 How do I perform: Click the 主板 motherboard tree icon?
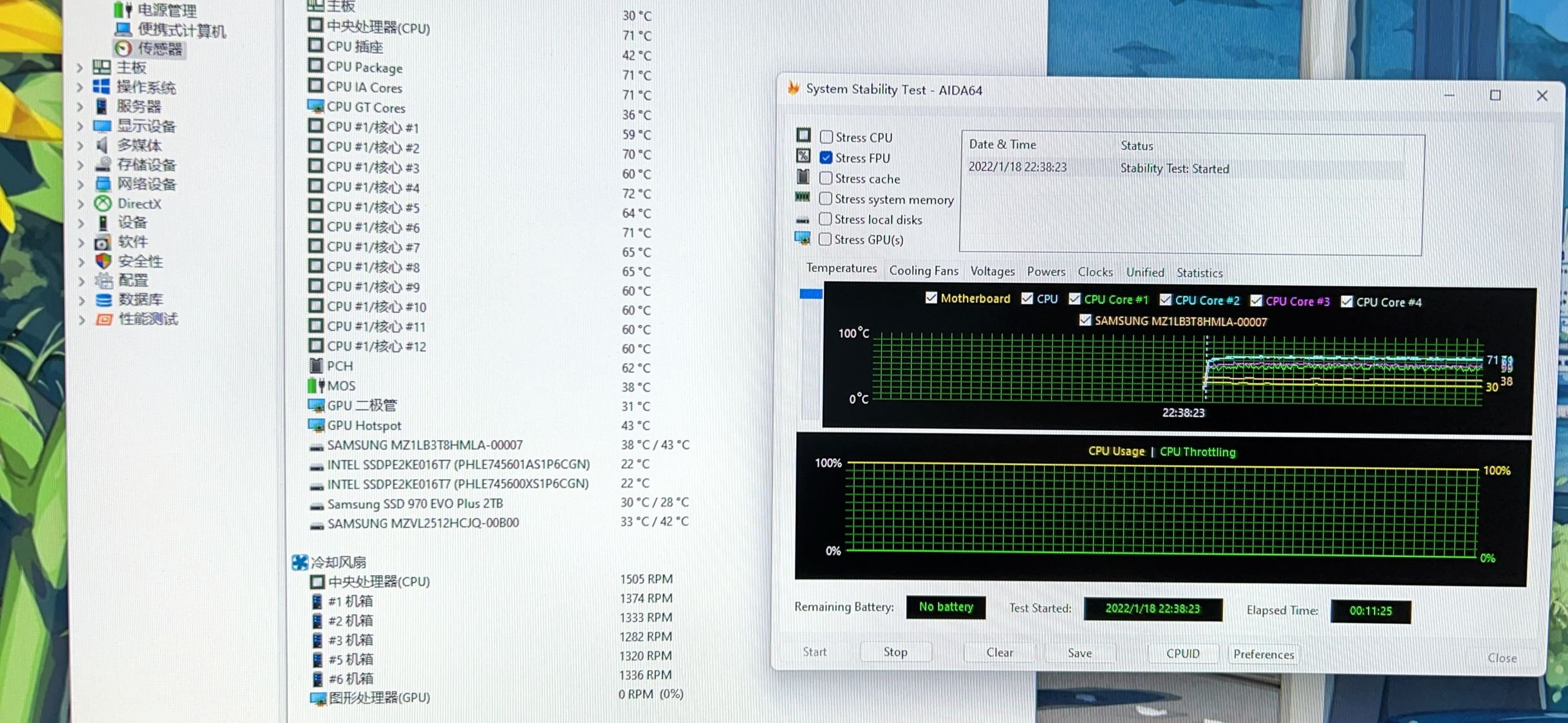[x=102, y=67]
